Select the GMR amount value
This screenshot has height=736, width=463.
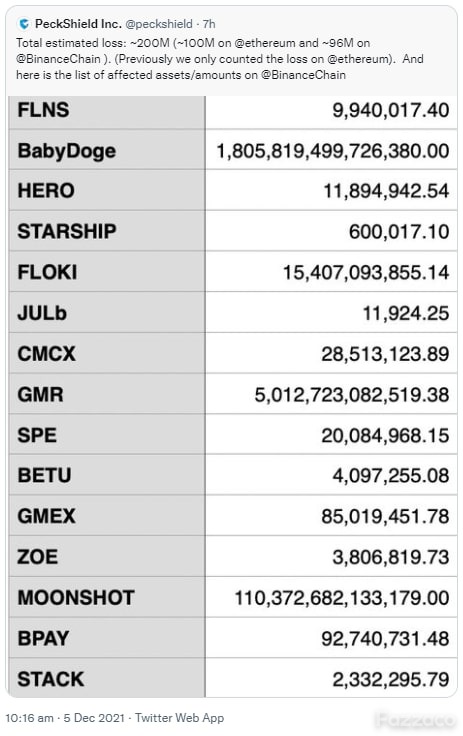tap(352, 395)
